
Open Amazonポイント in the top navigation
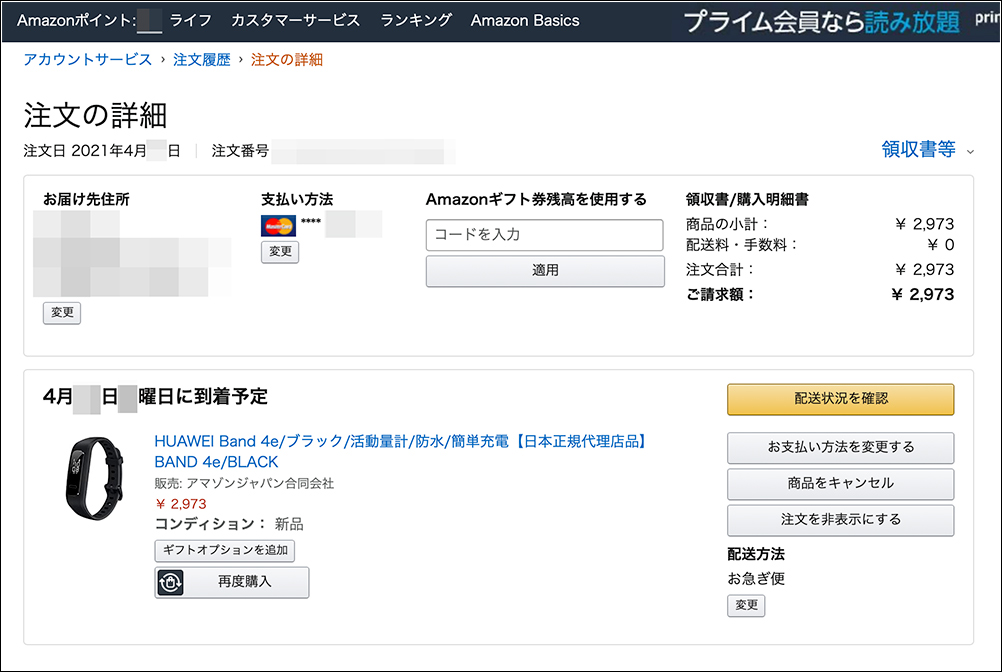[76, 20]
